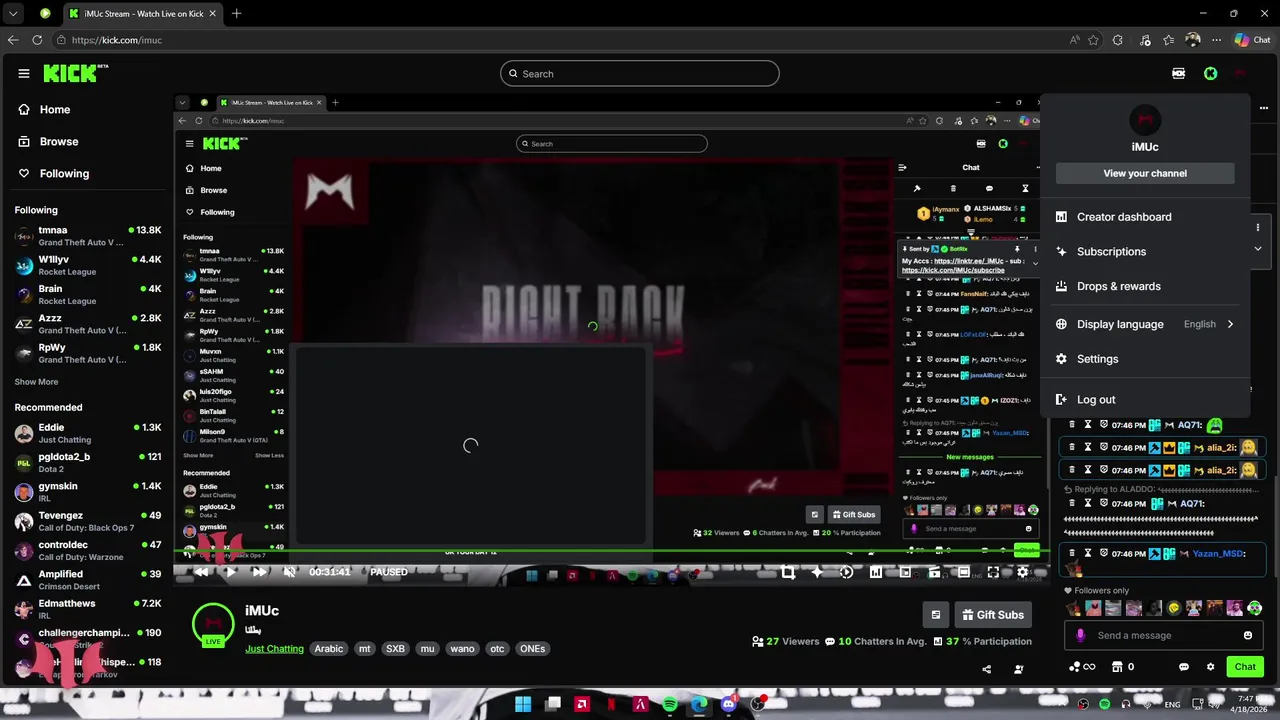The image size is (1280, 720).
Task: Open the emoji picker in chat box
Action: 1248,635
